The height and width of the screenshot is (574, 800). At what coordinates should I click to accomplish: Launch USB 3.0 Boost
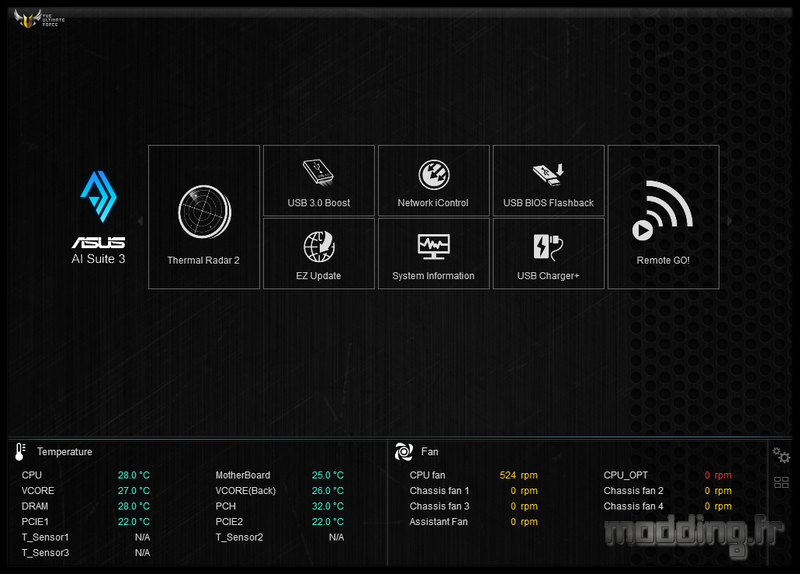coord(319,181)
